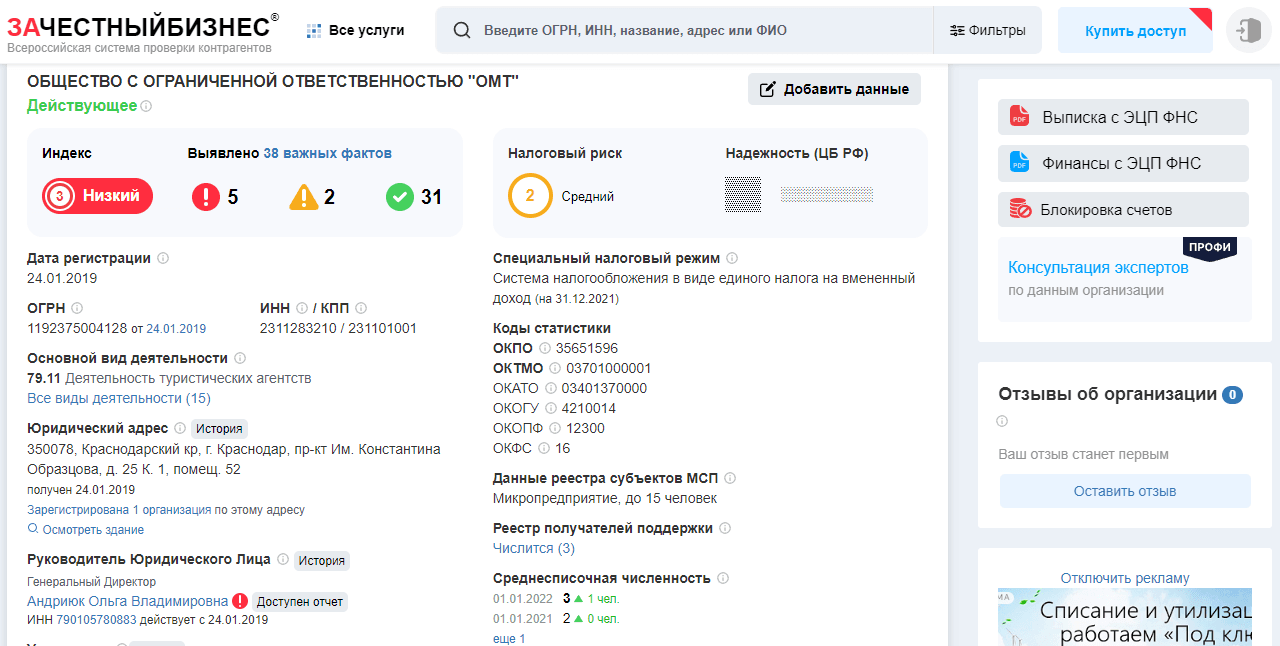The height and width of the screenshot is (646, 1280).
Task: Click red alert icon beside director name
Action: tap(240, 601)
